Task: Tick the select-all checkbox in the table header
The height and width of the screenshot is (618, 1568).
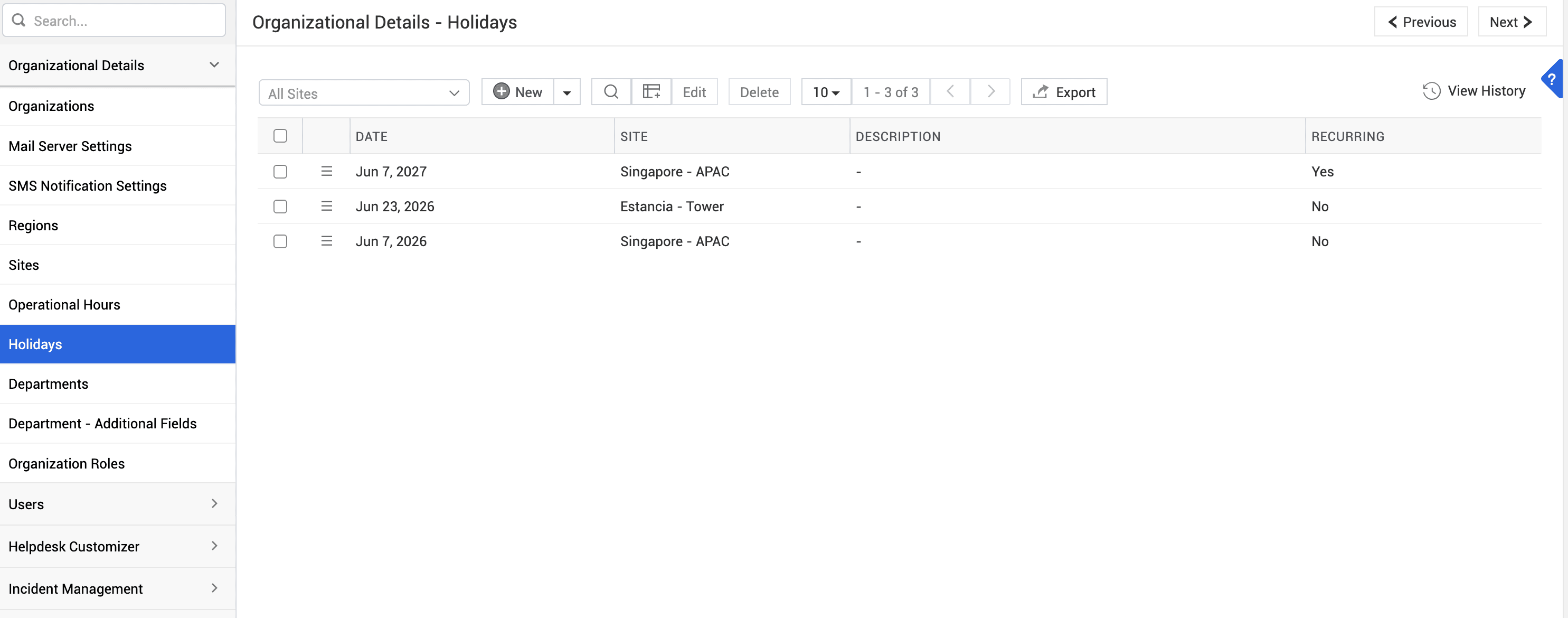Action: (x=280, y=136)
